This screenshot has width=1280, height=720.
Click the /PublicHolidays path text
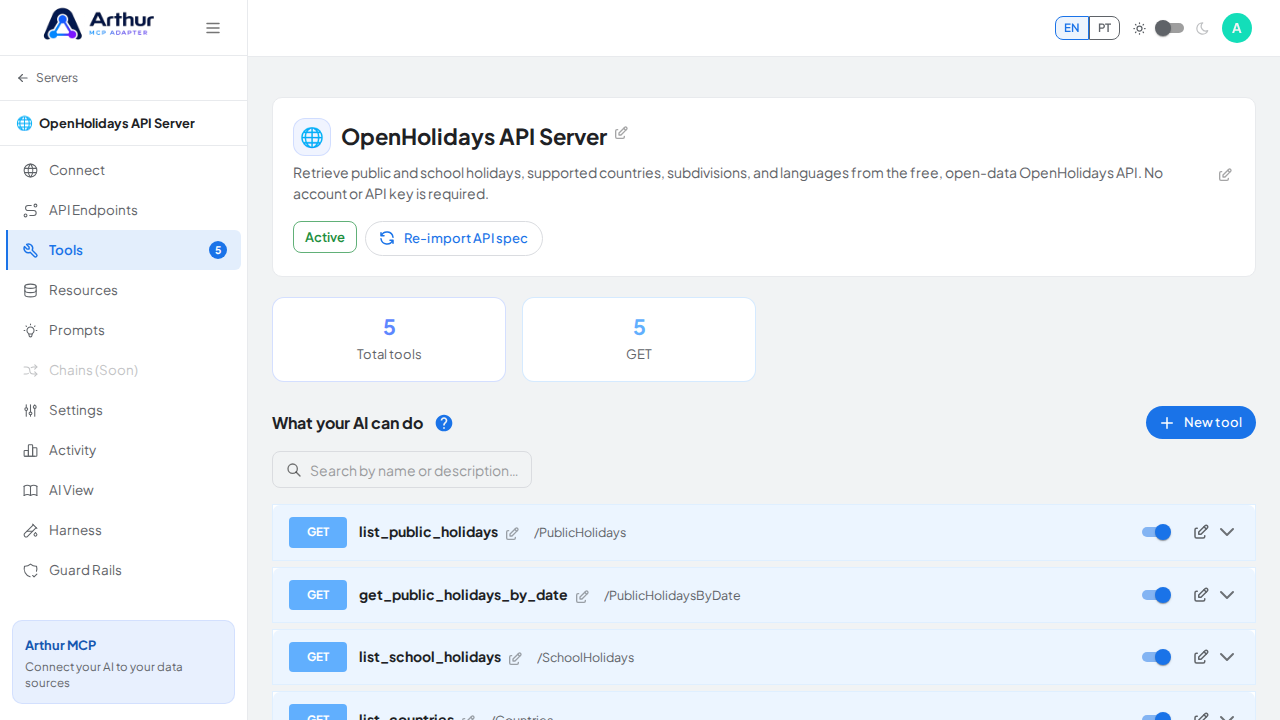coord(580,533)
